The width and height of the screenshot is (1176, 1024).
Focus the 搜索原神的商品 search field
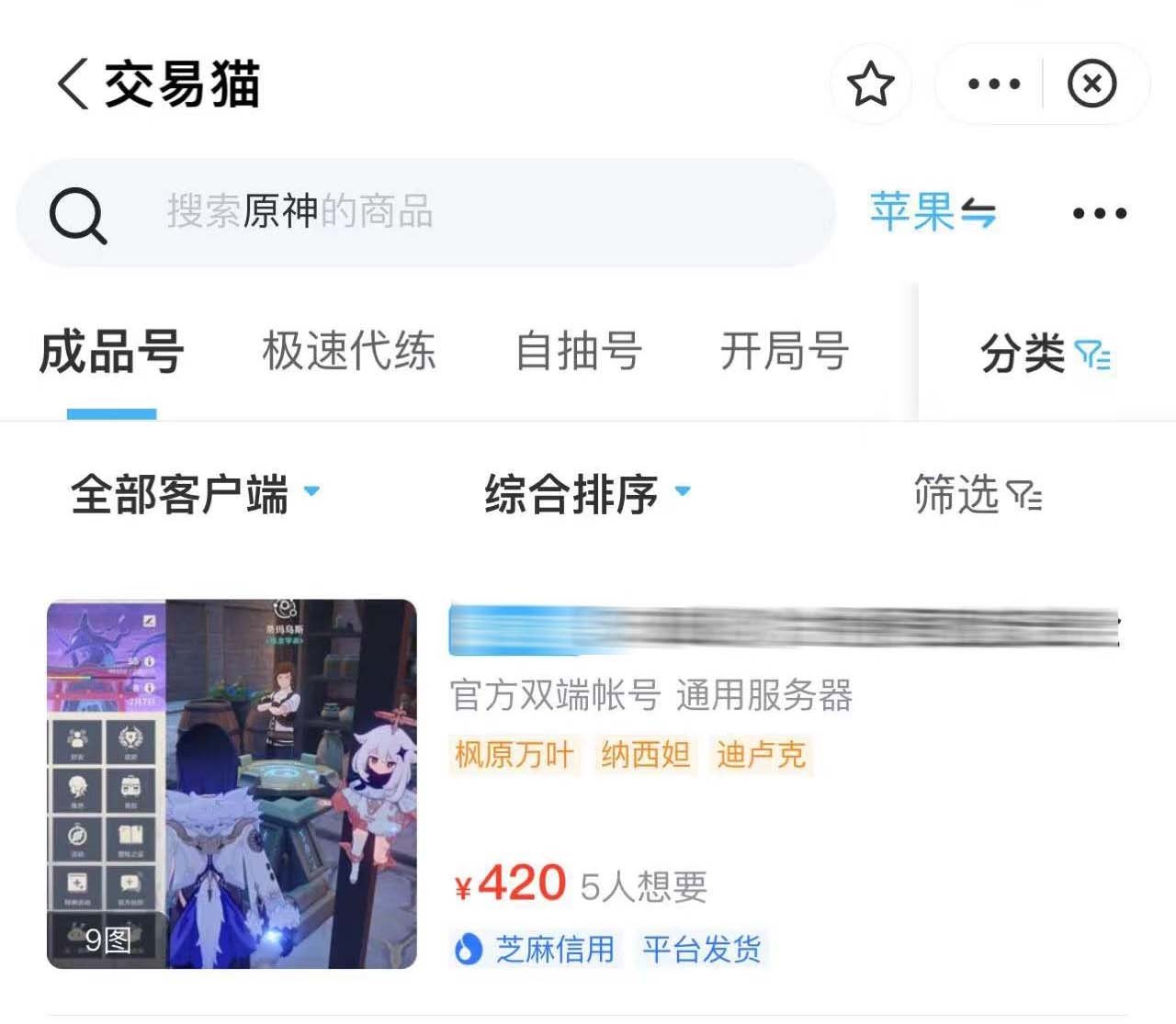(x=426, y=212)
